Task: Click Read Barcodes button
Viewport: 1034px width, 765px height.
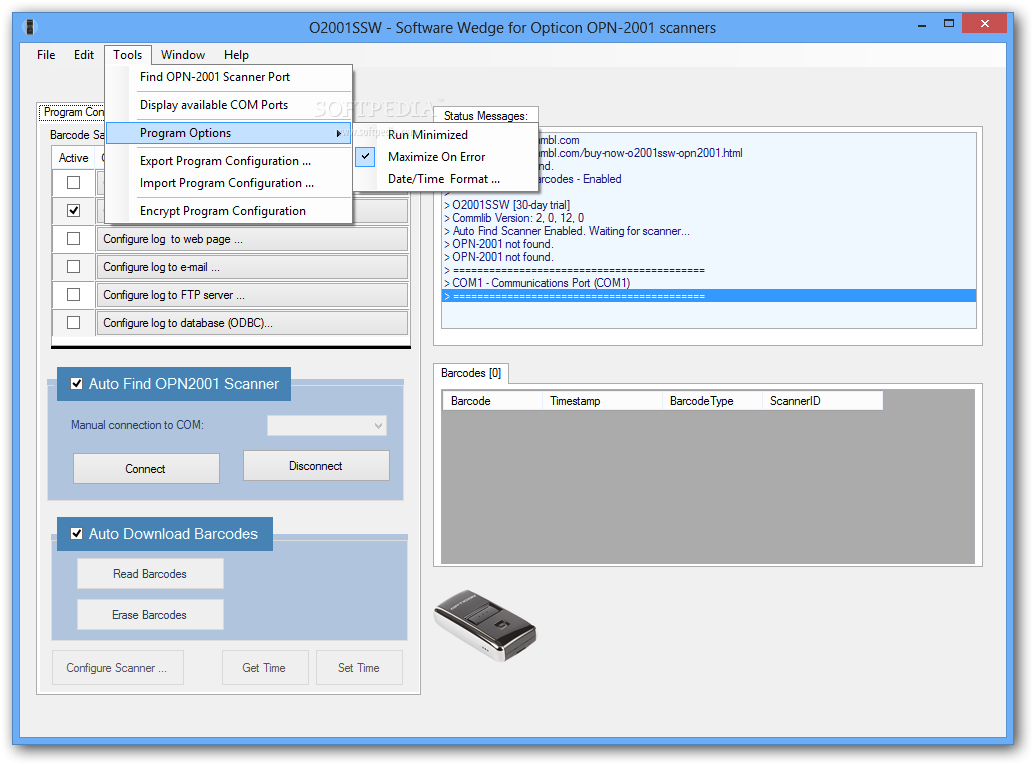Action: [150, 574]
